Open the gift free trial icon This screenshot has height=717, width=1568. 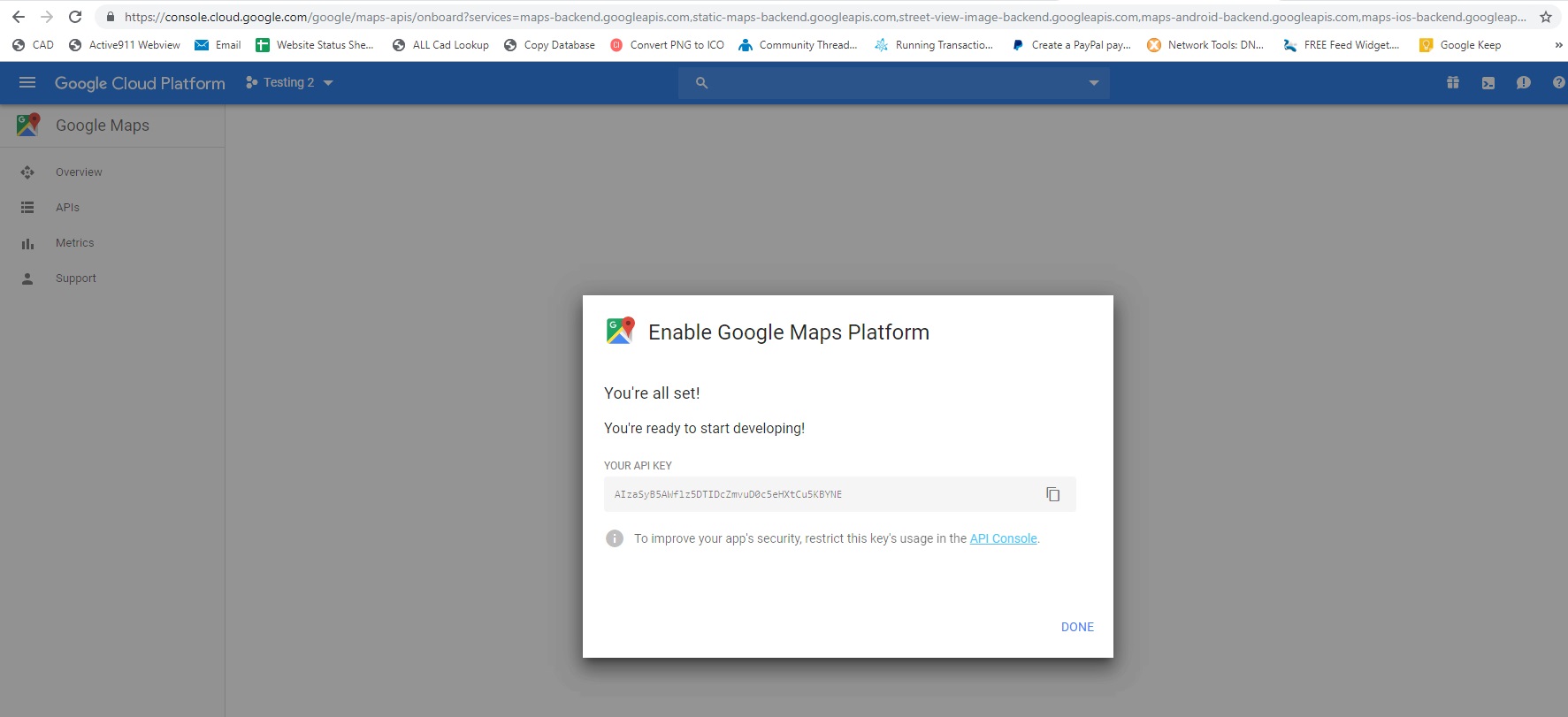pos(1453,82)
